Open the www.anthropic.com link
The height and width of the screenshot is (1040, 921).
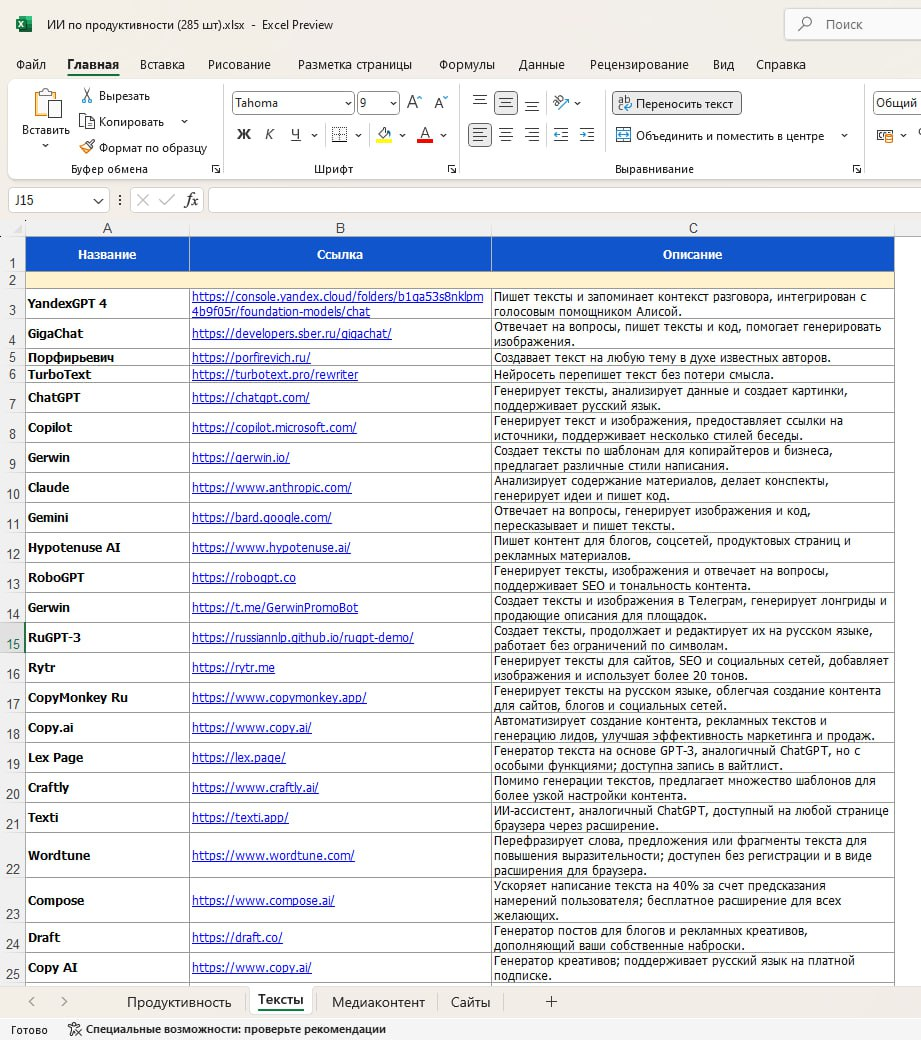[x=271, y=488]
